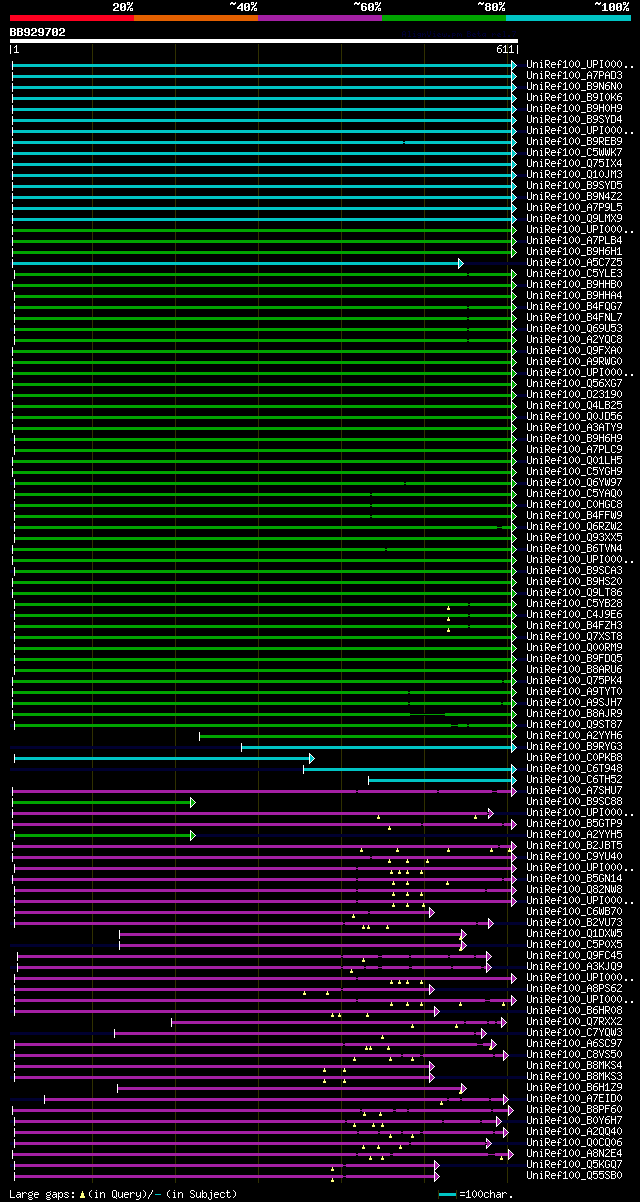Select the UniRef100_Q9LMX9 label
Image resolution: width=640 pixels, height=1202 pixels.
[x=575, y=218]
